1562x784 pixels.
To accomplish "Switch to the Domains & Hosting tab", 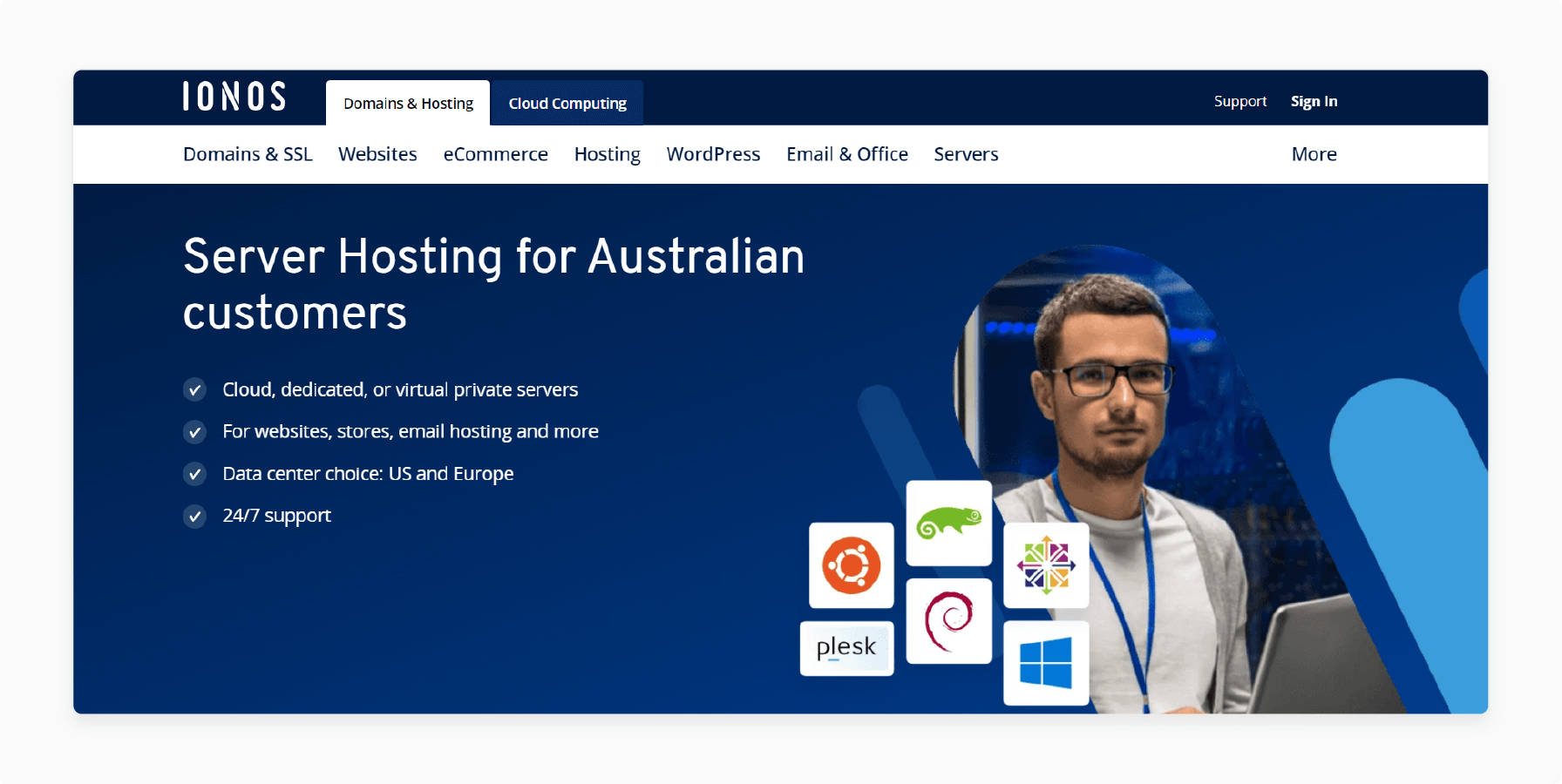I will point(408,103).
